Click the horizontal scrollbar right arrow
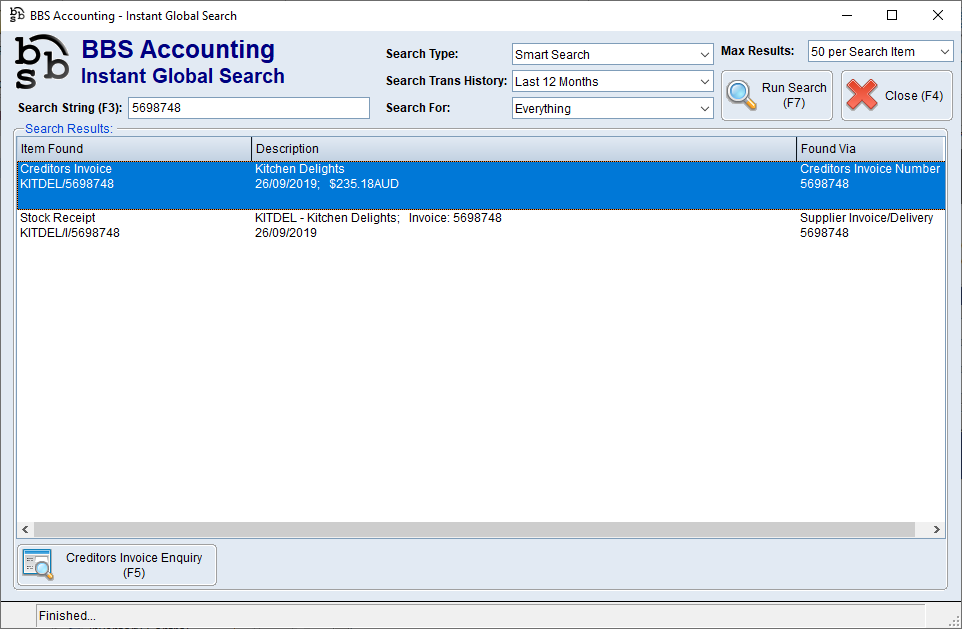Image resolution: width=962 pixels, height=629 pixels. pyautogui.click(x=937, y=530)
